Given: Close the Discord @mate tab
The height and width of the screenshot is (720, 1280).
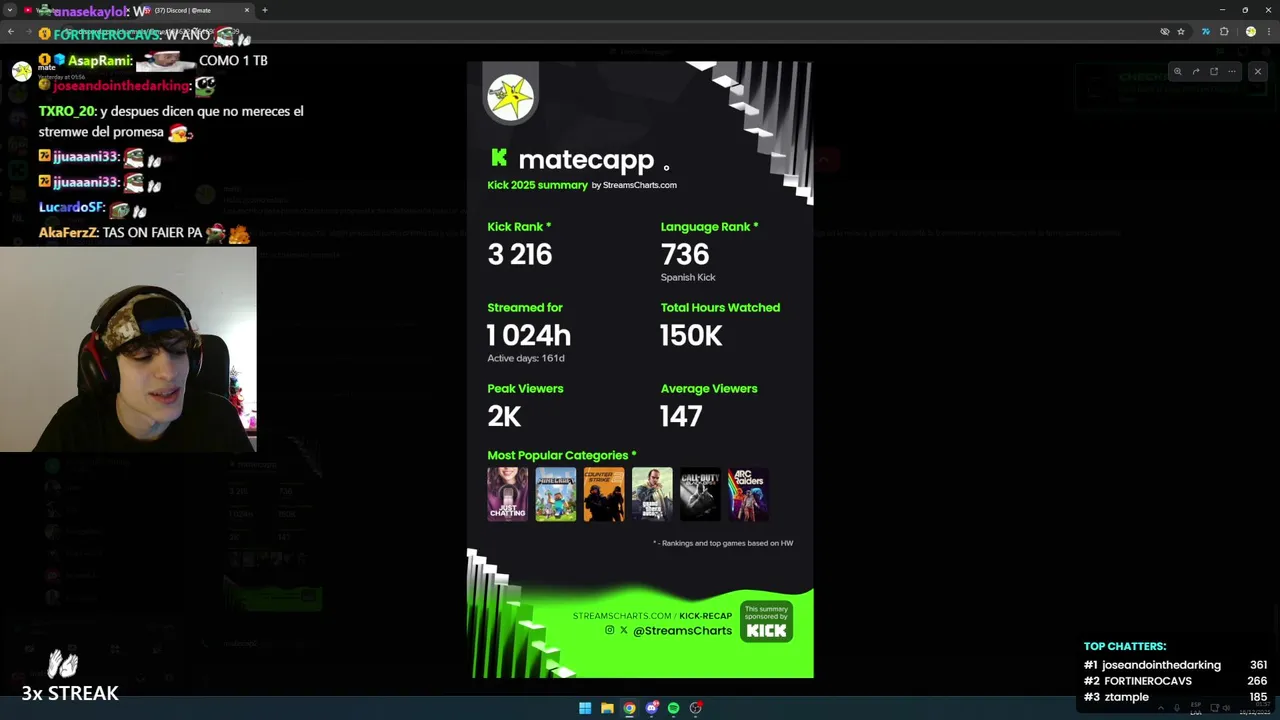Looking at the screenshot, I should pyautogui.click(x=246, y=10).
